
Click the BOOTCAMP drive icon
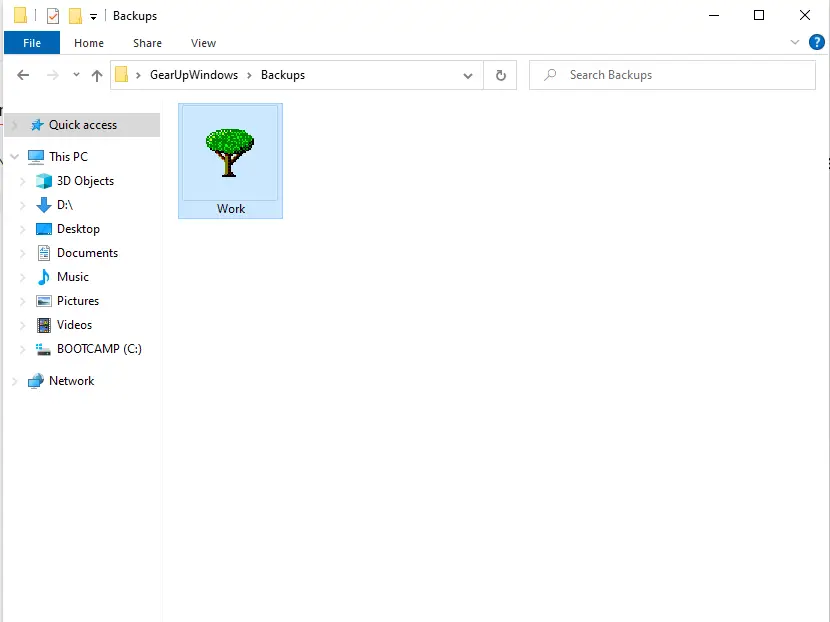43,349
